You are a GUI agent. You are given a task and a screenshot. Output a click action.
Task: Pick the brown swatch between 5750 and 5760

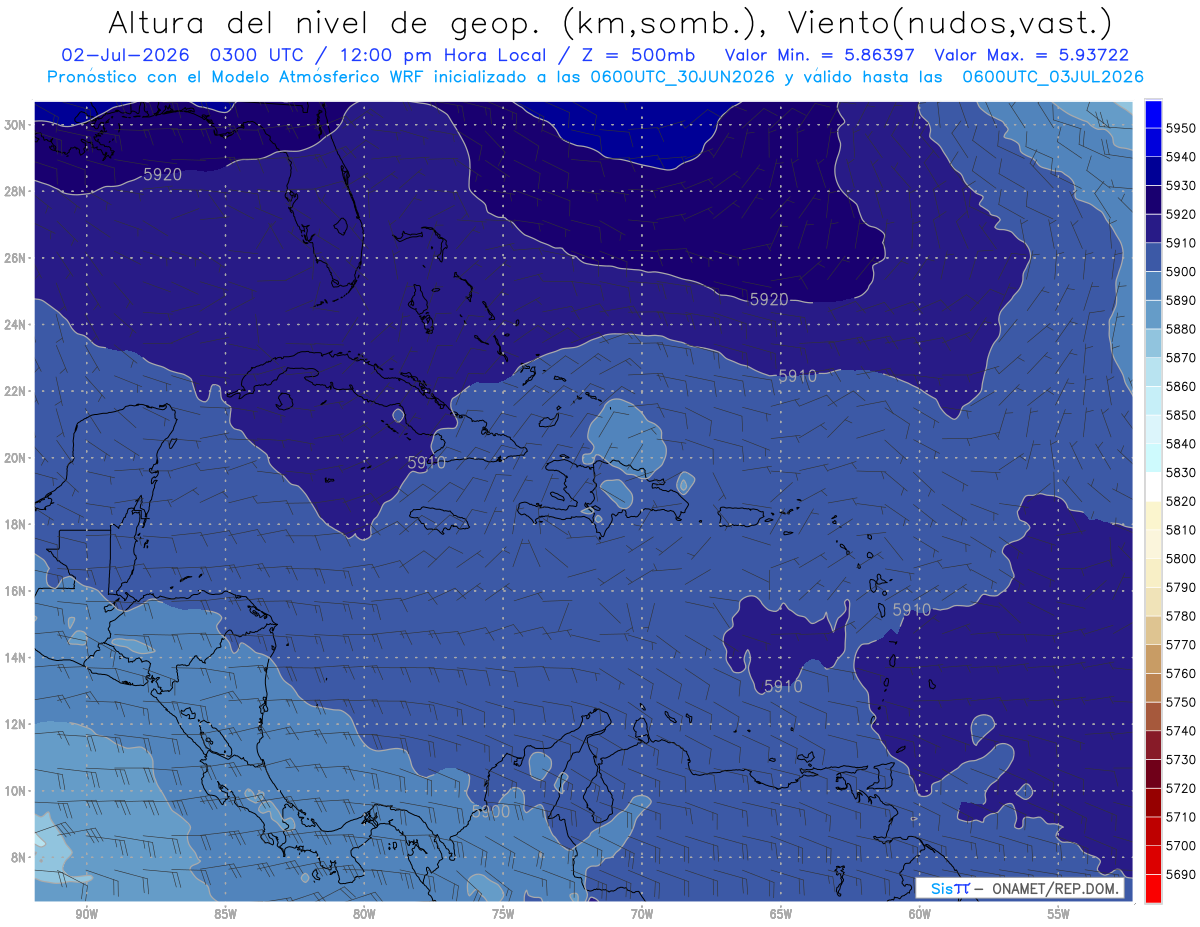[x=1153, y=687]
